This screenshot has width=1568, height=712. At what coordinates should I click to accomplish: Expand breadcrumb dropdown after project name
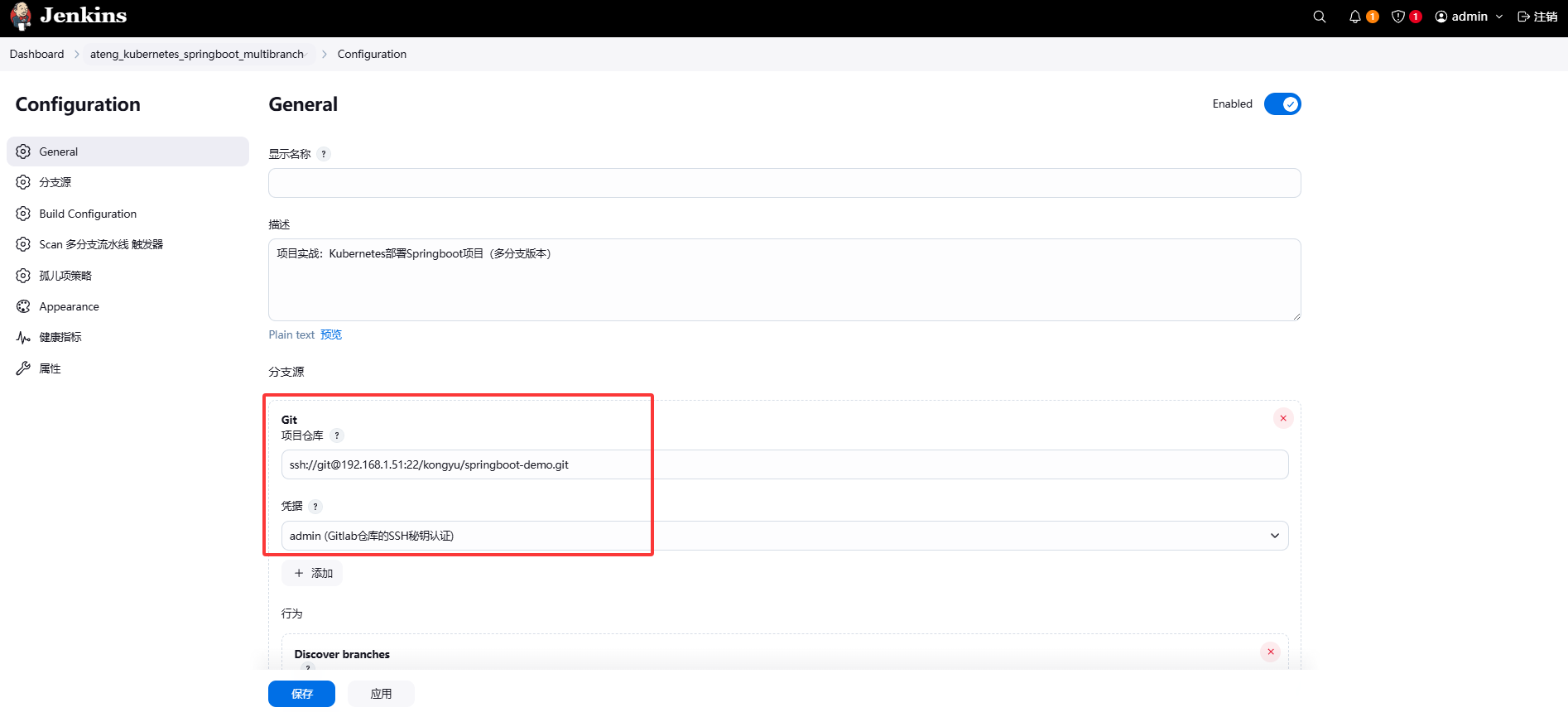coord(308,55)
